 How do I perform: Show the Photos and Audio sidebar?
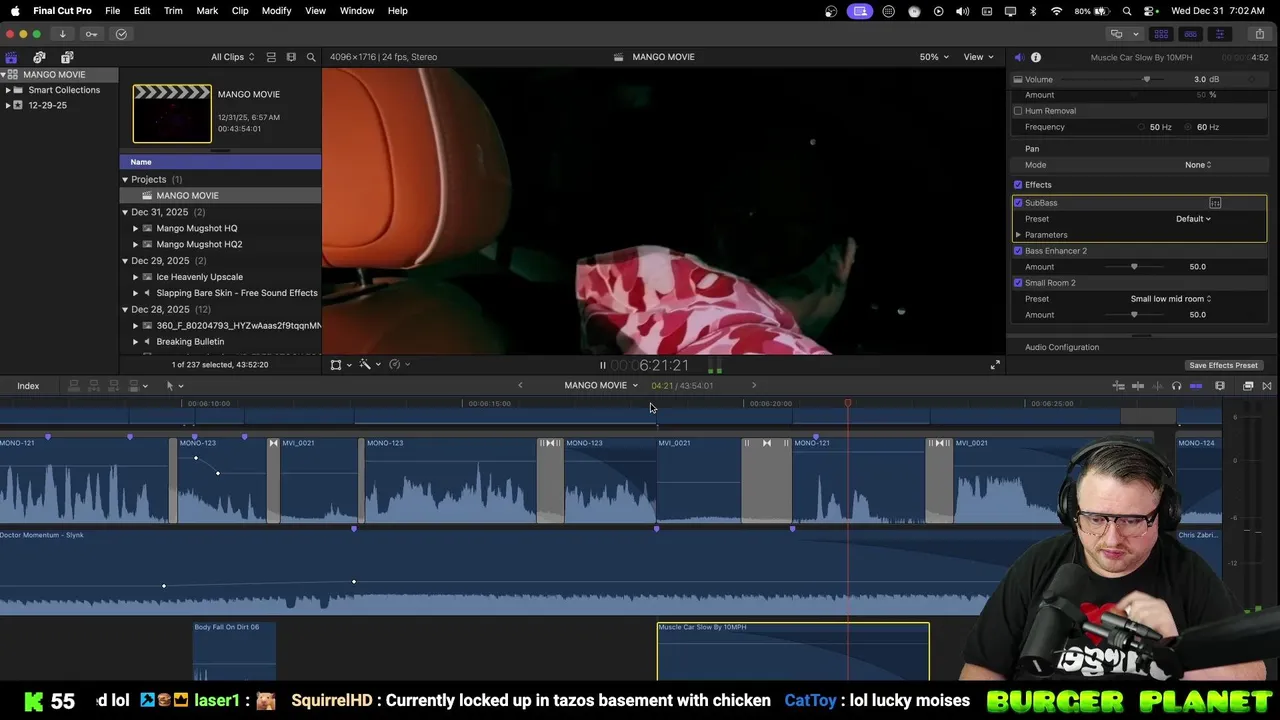(x=39, y=57)
